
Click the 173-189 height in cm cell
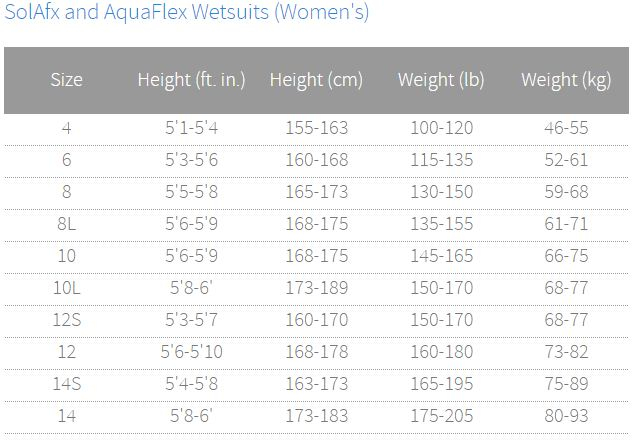tap(317, 288)
